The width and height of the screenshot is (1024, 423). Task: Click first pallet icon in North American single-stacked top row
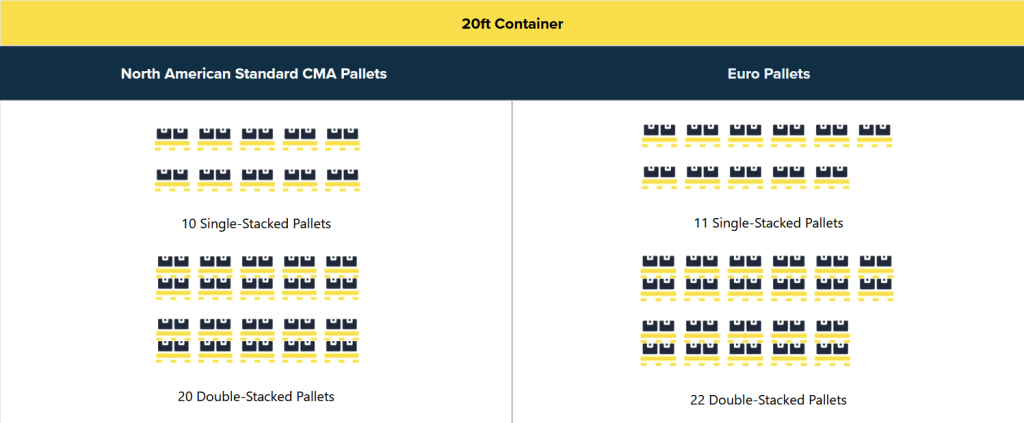[x=172, y=138]
